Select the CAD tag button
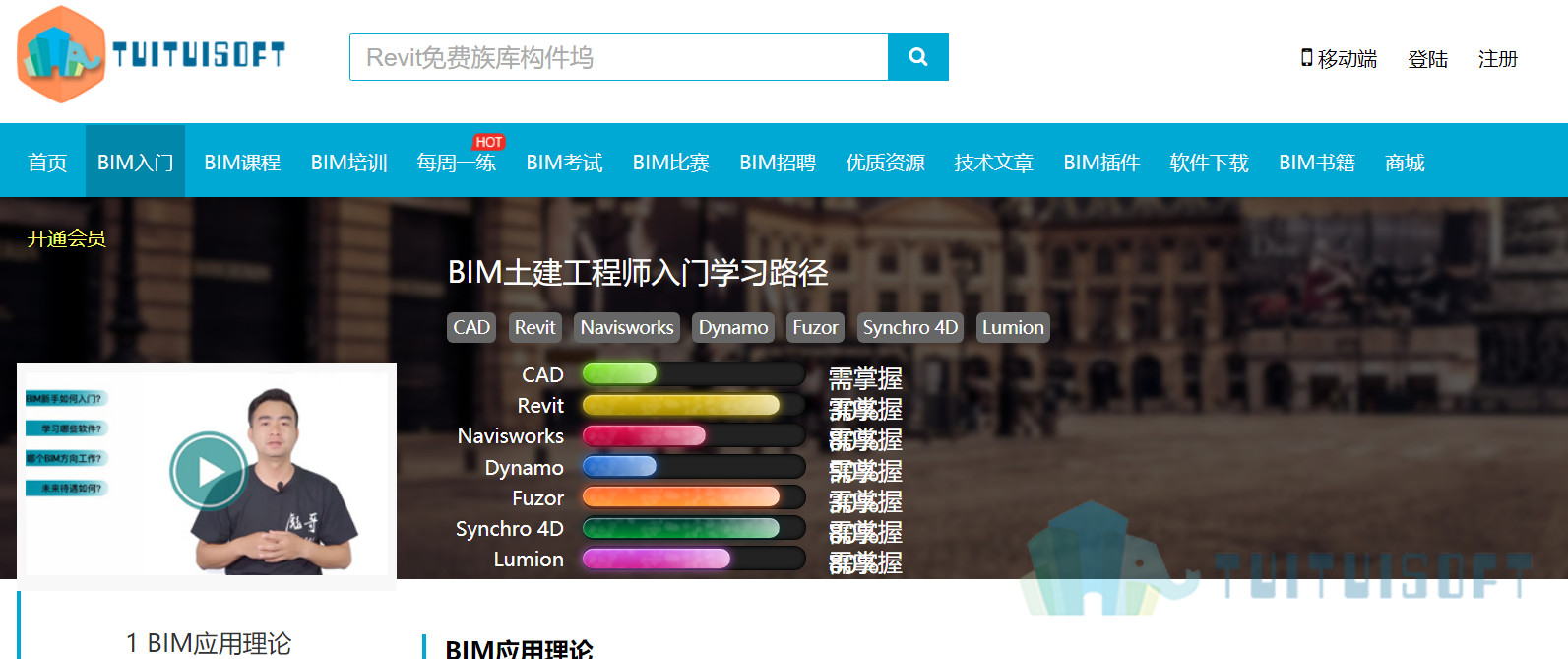This screenshot has height=659, width=1568. pyautogui.click(x=471, y=327)
